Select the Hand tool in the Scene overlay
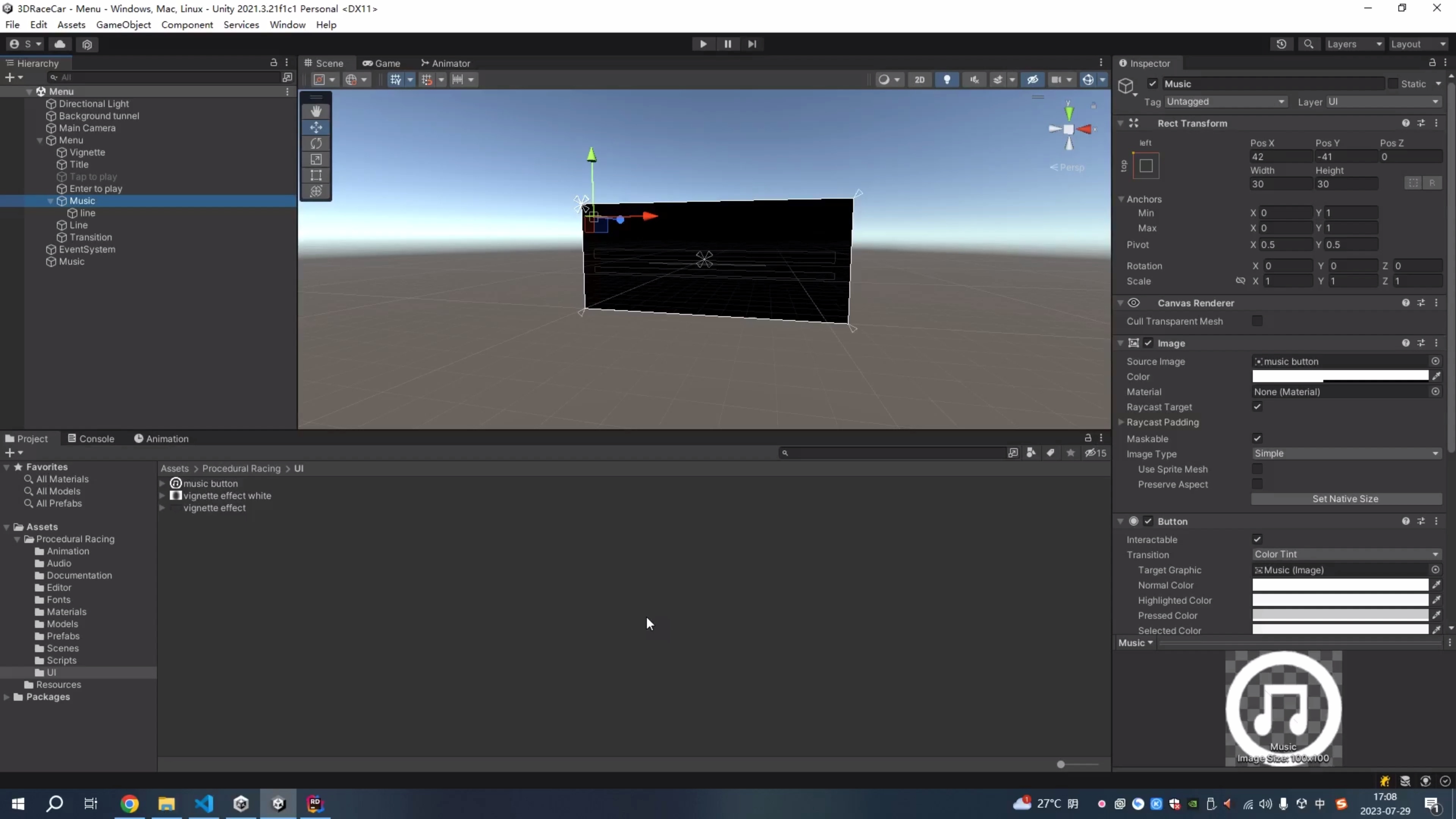The image size is (1456, 819). click(316, 111)
